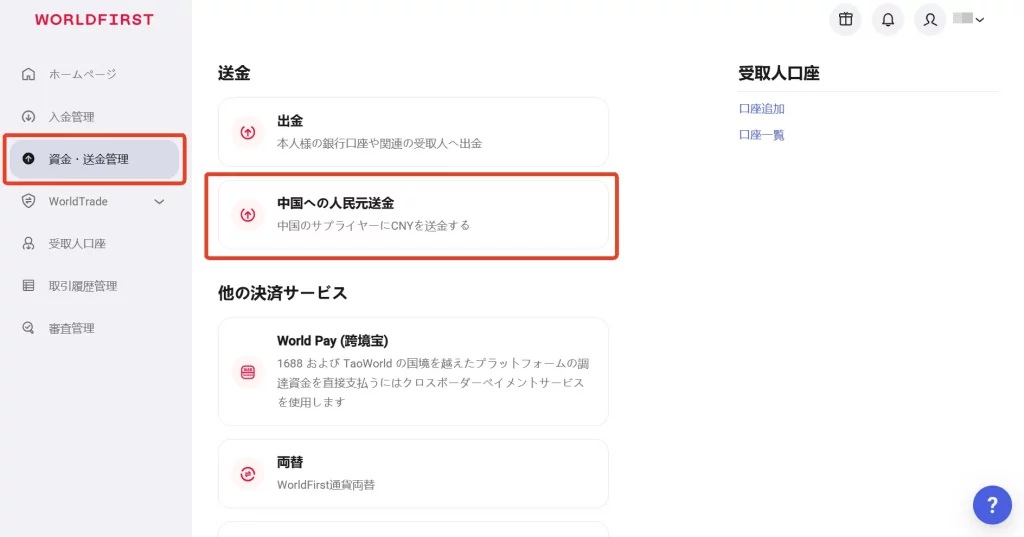
Task: Click the list icon beside 取引履歴管理
Action: (28, 285)
